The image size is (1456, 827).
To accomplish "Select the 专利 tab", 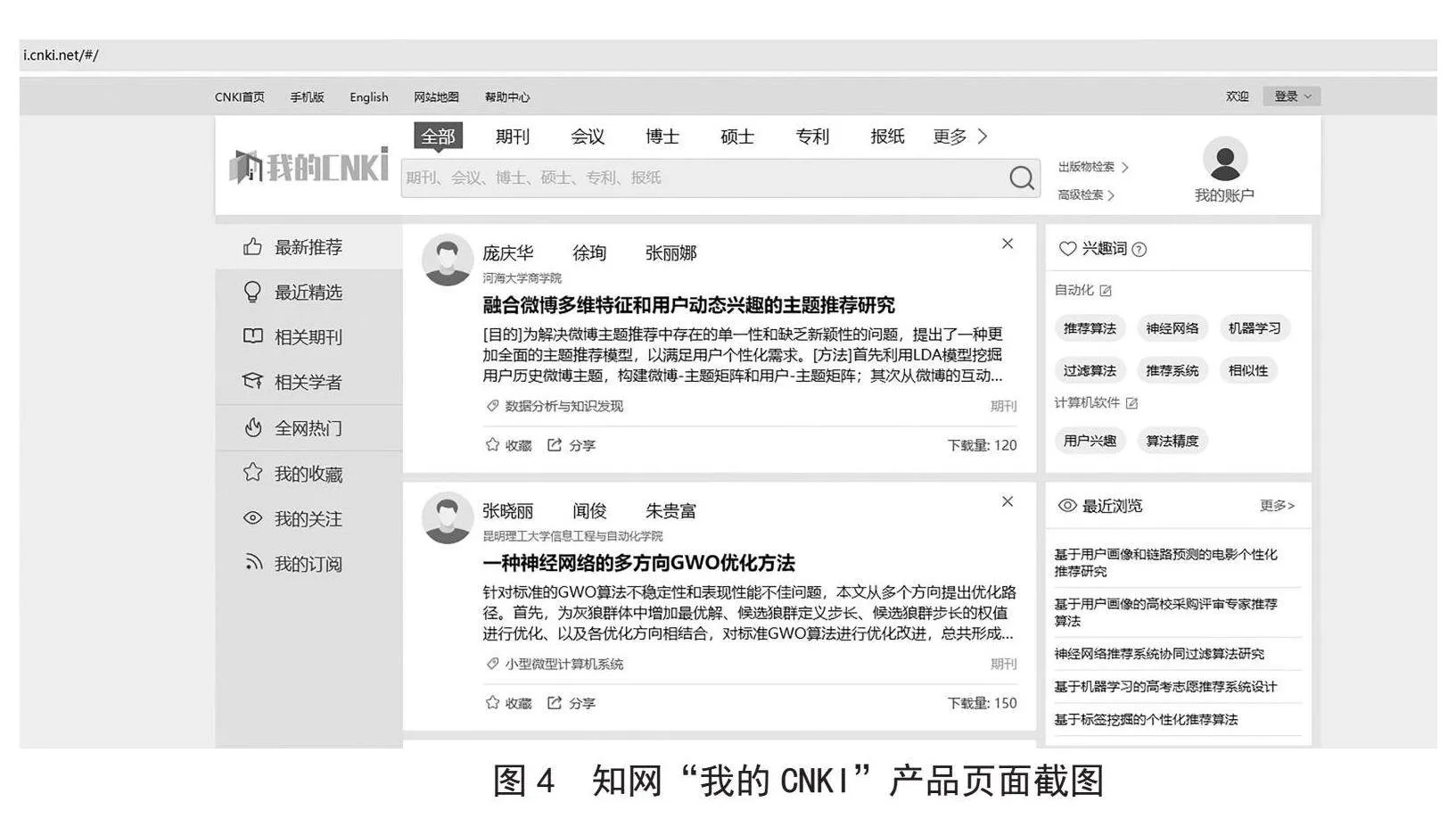I will 812,136.
